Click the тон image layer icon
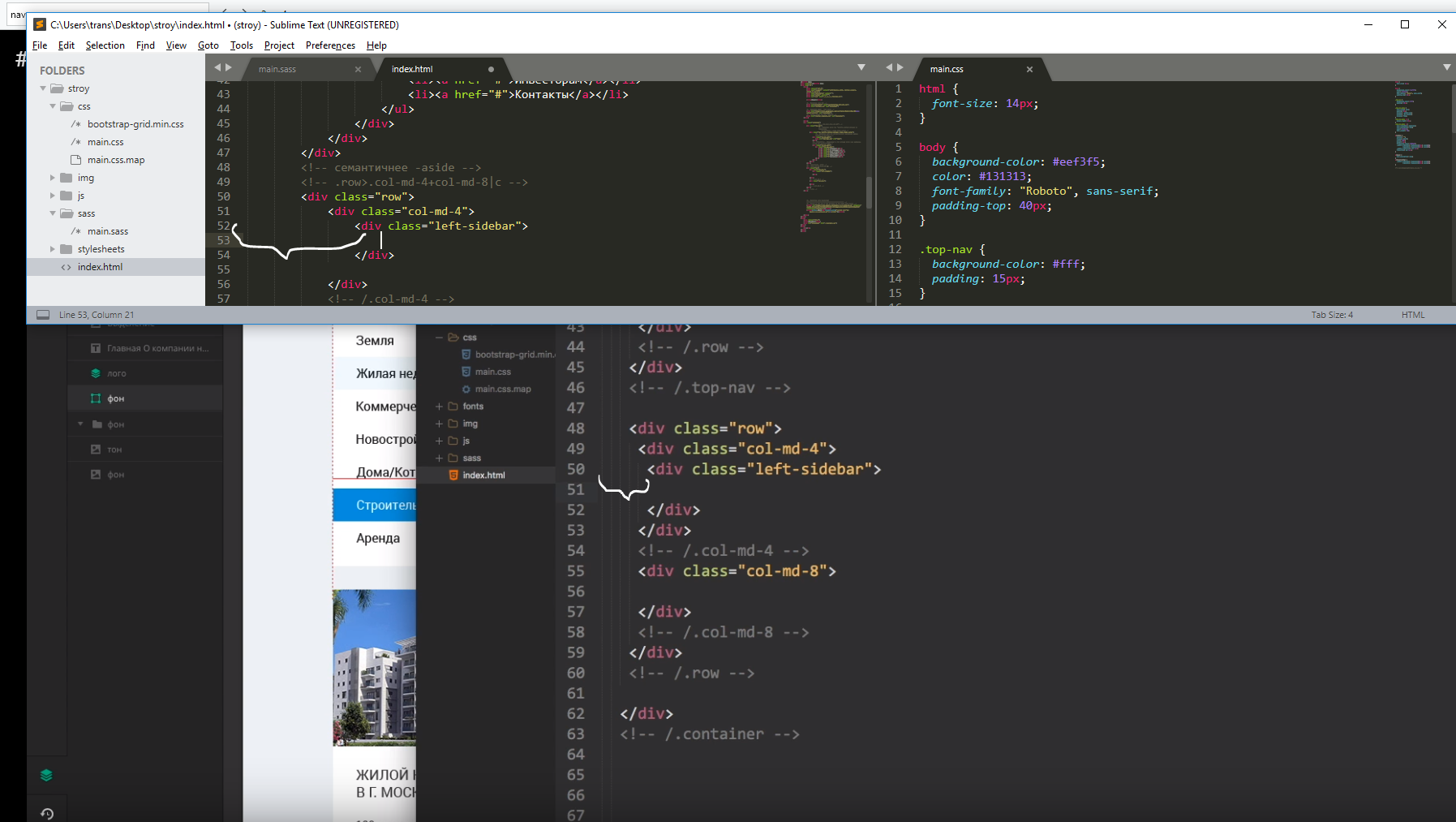Image resolution: width=1456 pixels, height=822 pixels. click(96, 450)
